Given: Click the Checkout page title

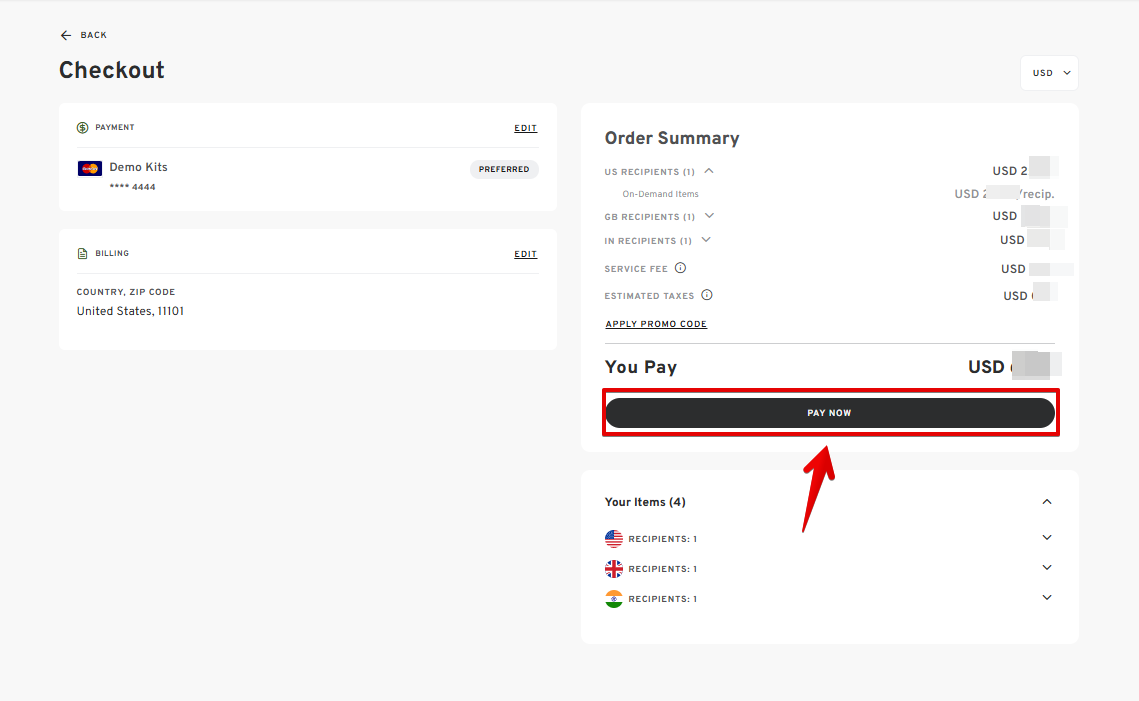Looking at the screenshot, I should pos(112,70).
